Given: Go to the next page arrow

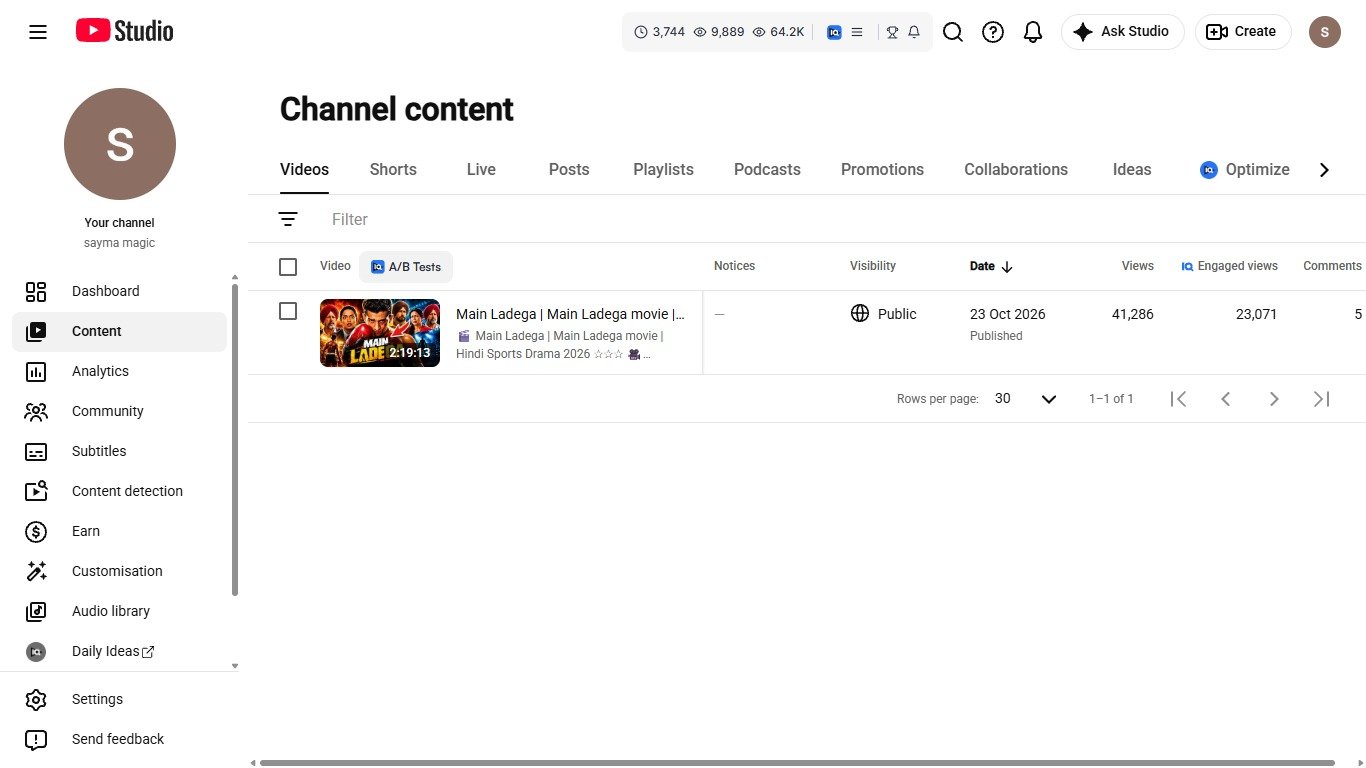Looking at the screenshot, I should [1274, 399].
